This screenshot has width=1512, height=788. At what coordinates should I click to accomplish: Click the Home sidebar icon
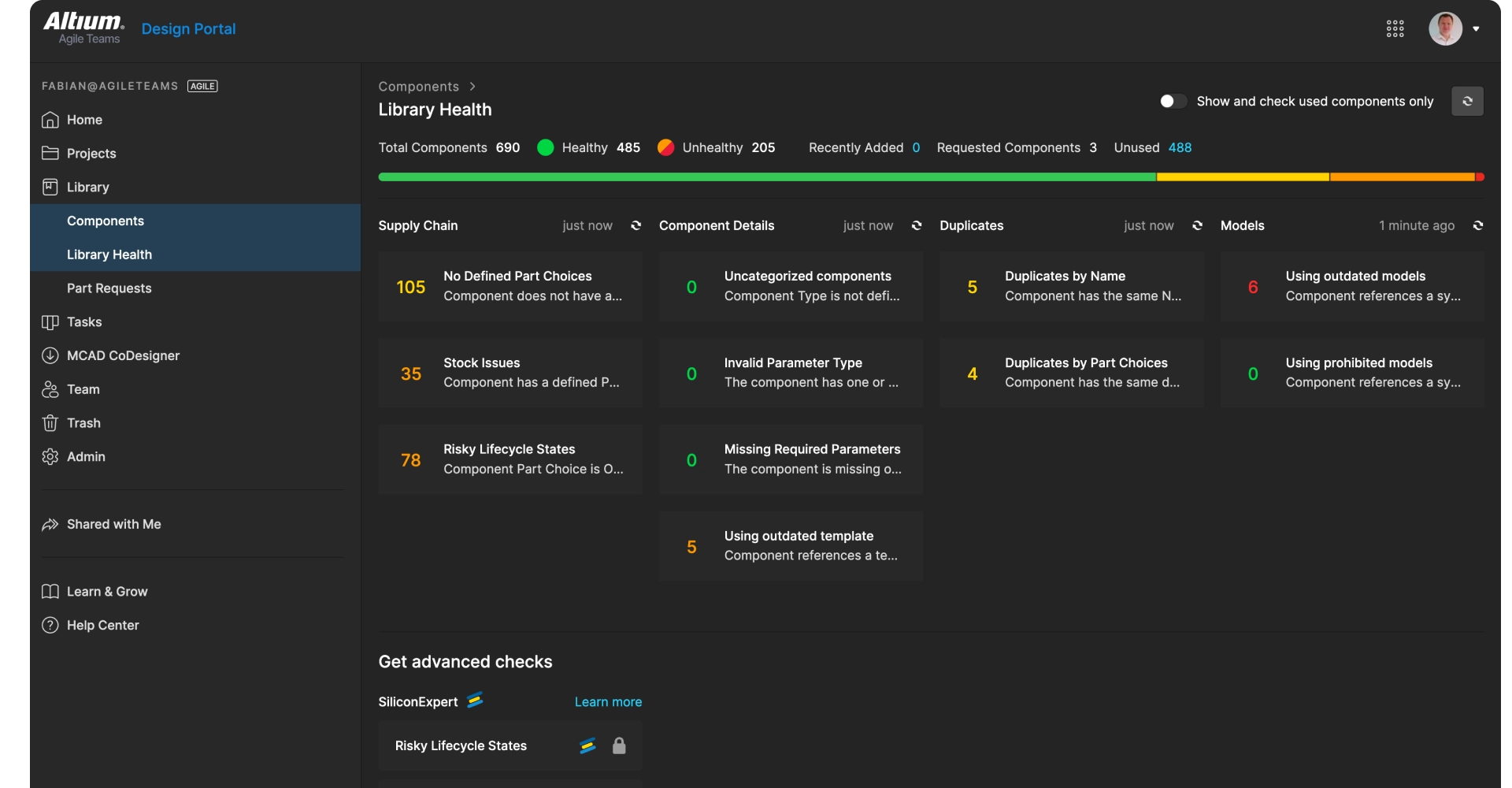pyautogui.click(x=50, y=120)
